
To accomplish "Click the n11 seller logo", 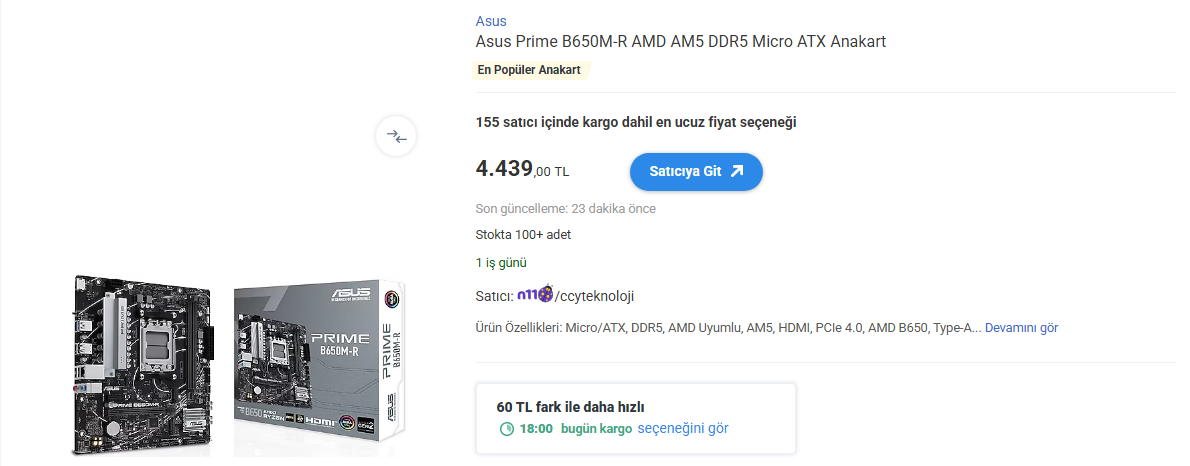I will [535, 295].
